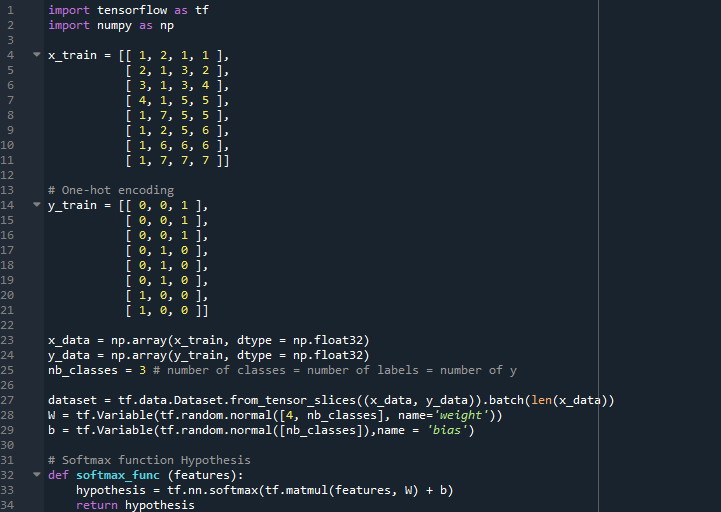Click the comment '# One-hot encoding'

coord(111,190)
